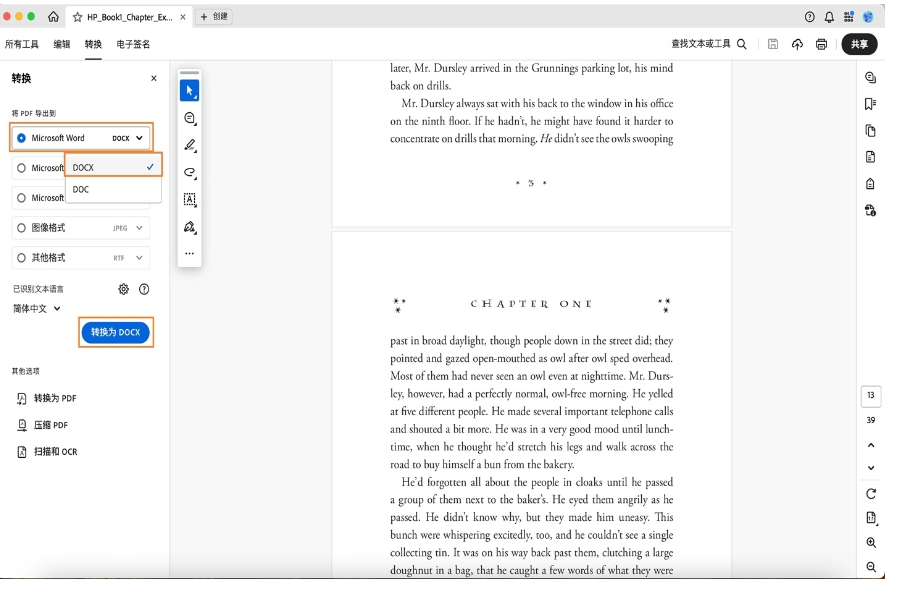Switch to the 编辑 tab
Screen dimensions: 897x591
(x=62, y=44)
